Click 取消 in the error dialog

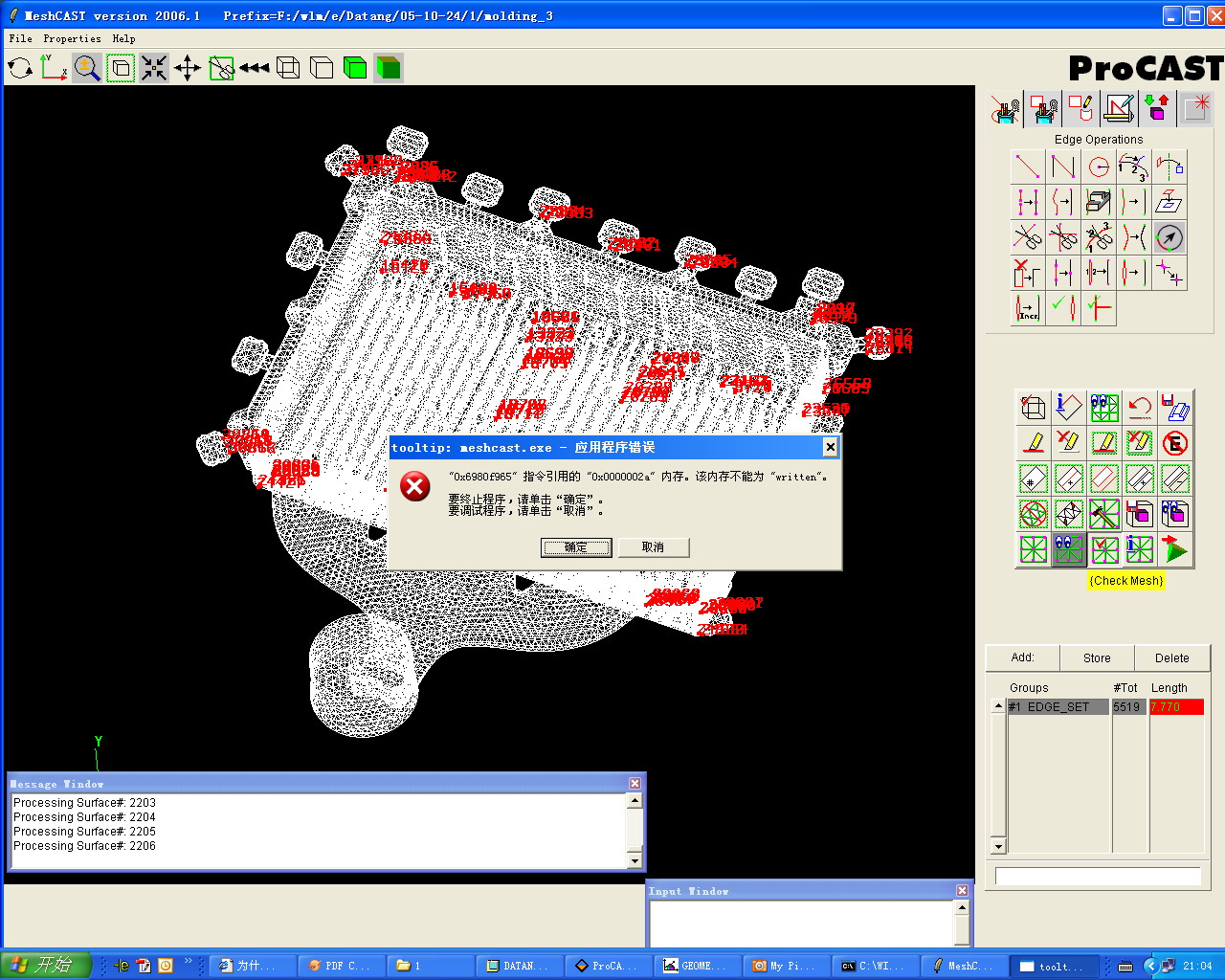coord(653,547)
